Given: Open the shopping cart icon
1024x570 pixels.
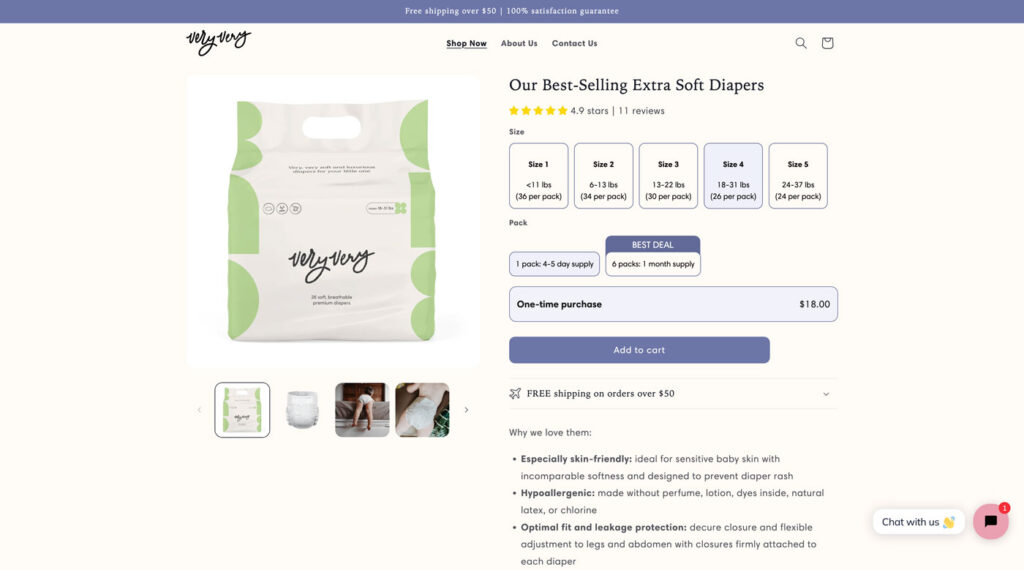Looking at the screenshot, I should (827, 43).
